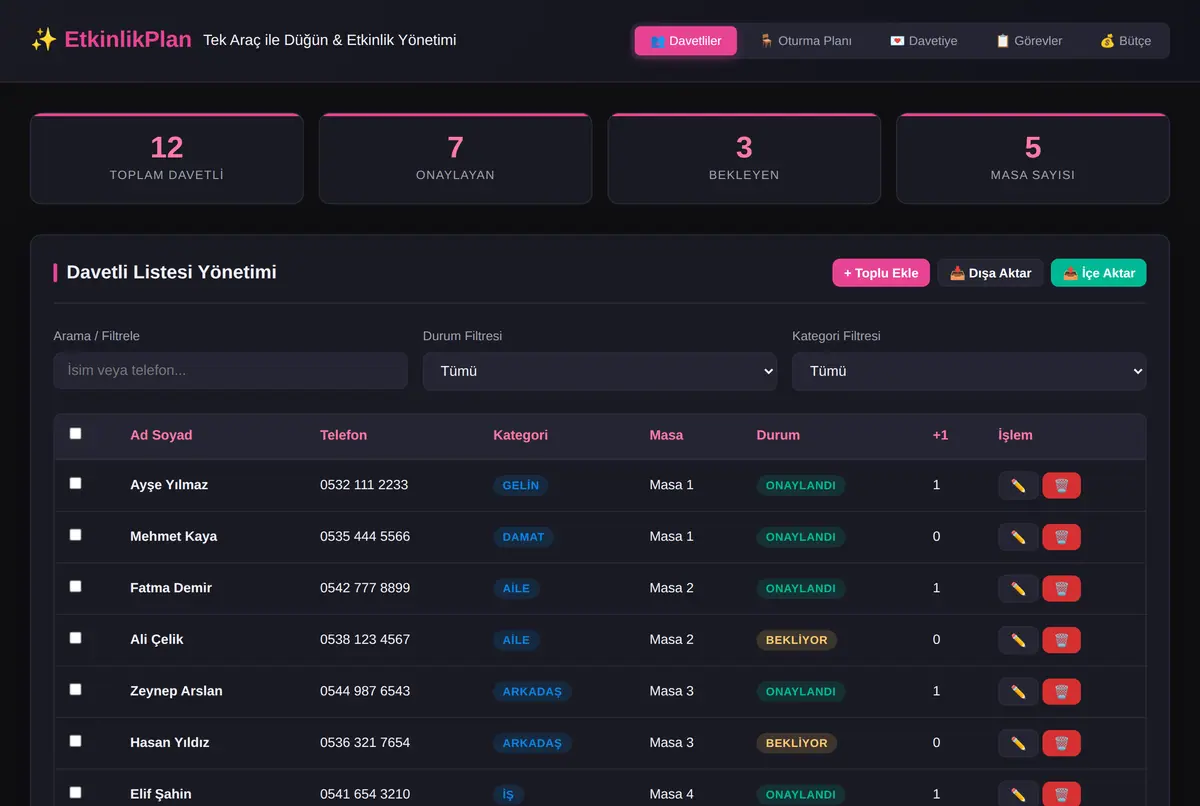This screenshot has height=806, width=1200.
Task: Delete Ayşe Yılmaz using the trash icon
Action: tap(1061, 485)
